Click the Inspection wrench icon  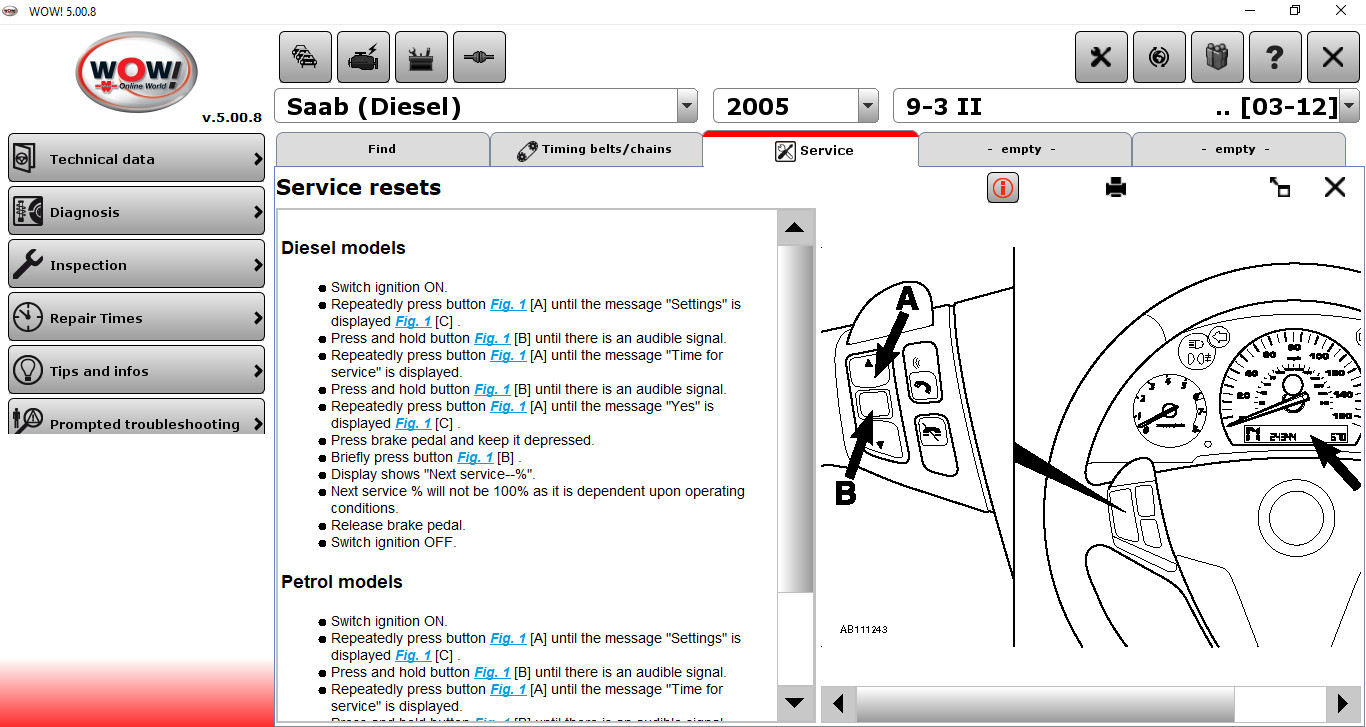click(x=27, y=265)
